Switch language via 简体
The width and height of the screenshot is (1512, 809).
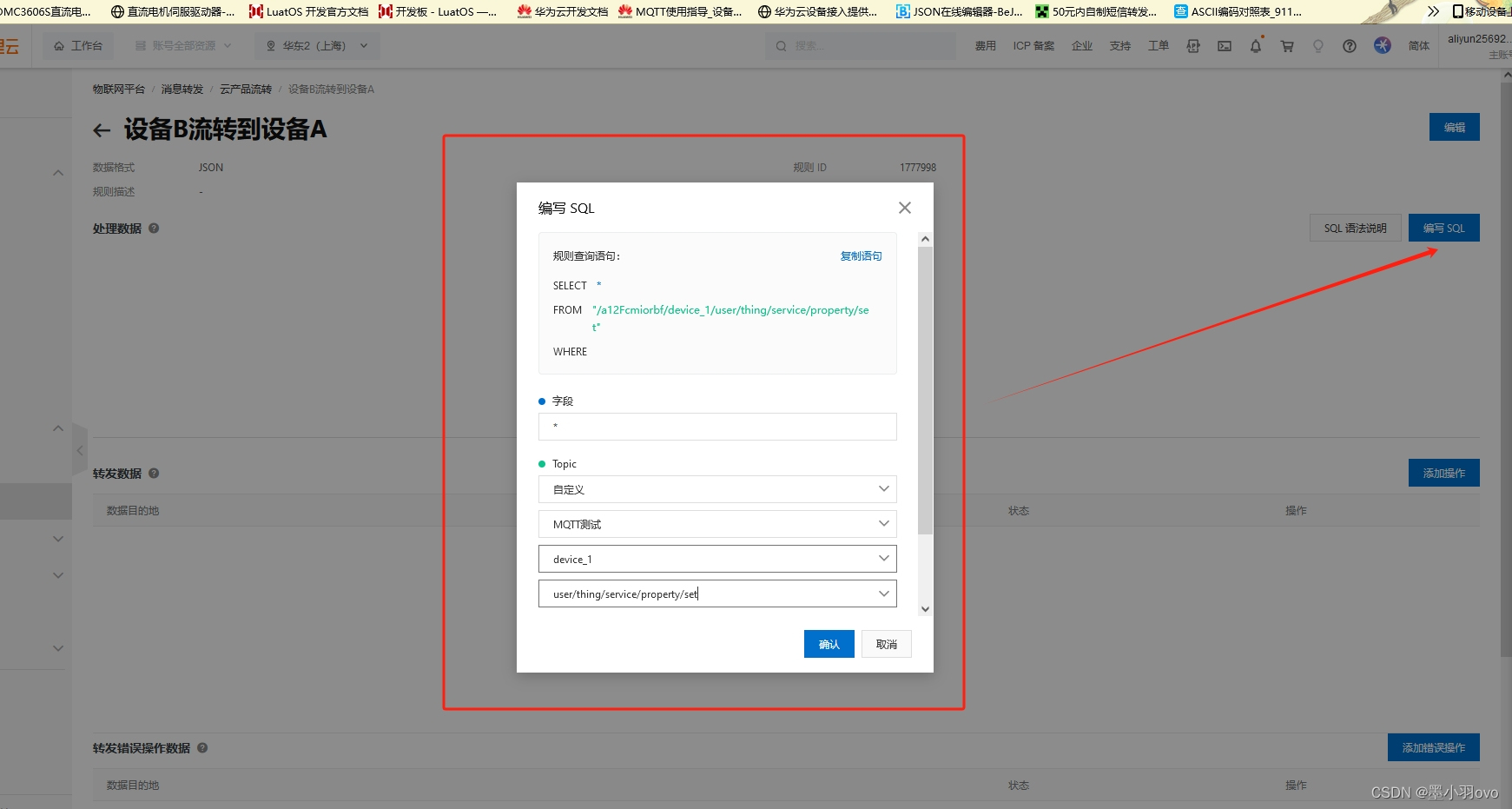point(1419,46)
